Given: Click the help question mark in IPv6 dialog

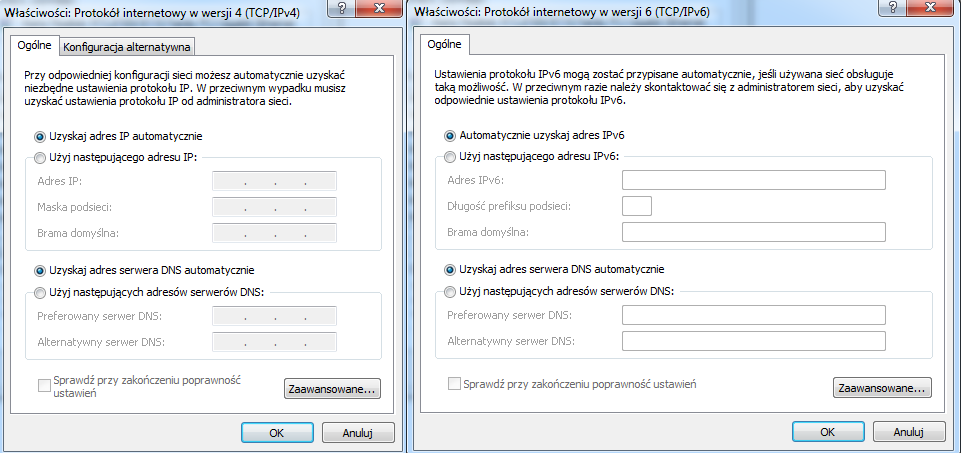Looking at the screenshot, I should coord(894,7).
